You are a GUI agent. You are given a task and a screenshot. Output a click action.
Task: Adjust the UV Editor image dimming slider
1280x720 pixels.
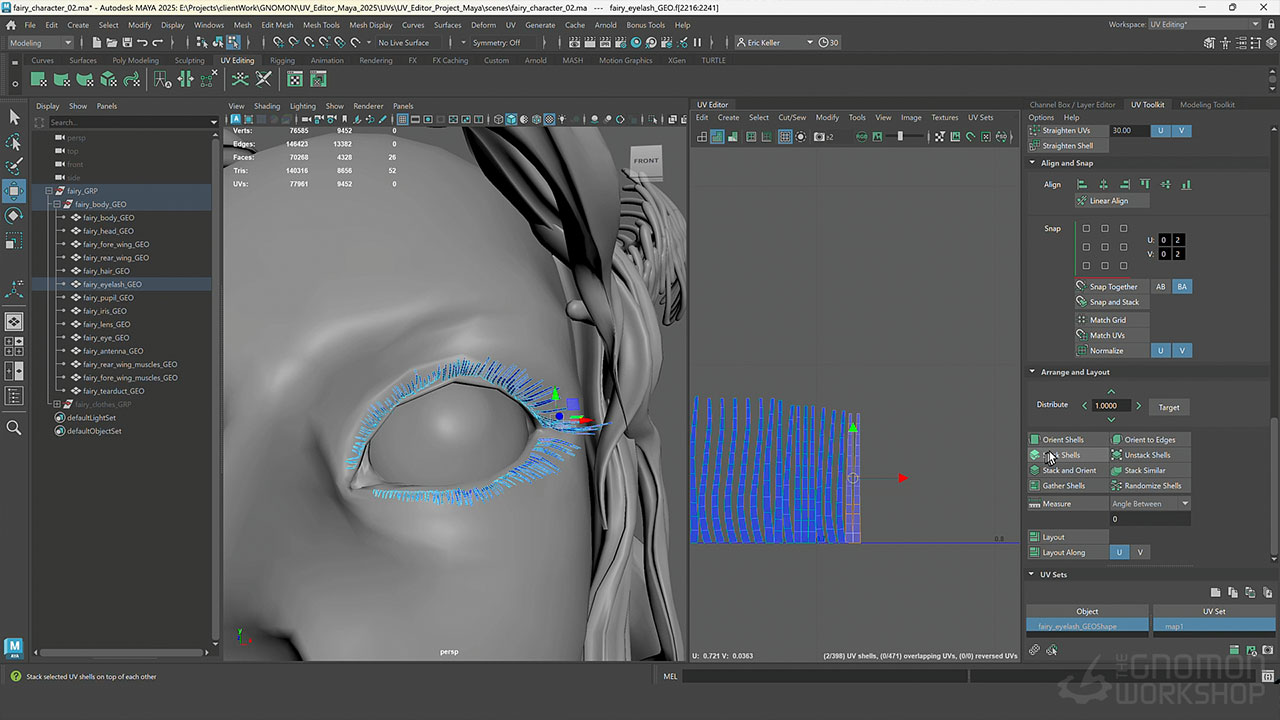pyautogui.click(x=900, y=137)
